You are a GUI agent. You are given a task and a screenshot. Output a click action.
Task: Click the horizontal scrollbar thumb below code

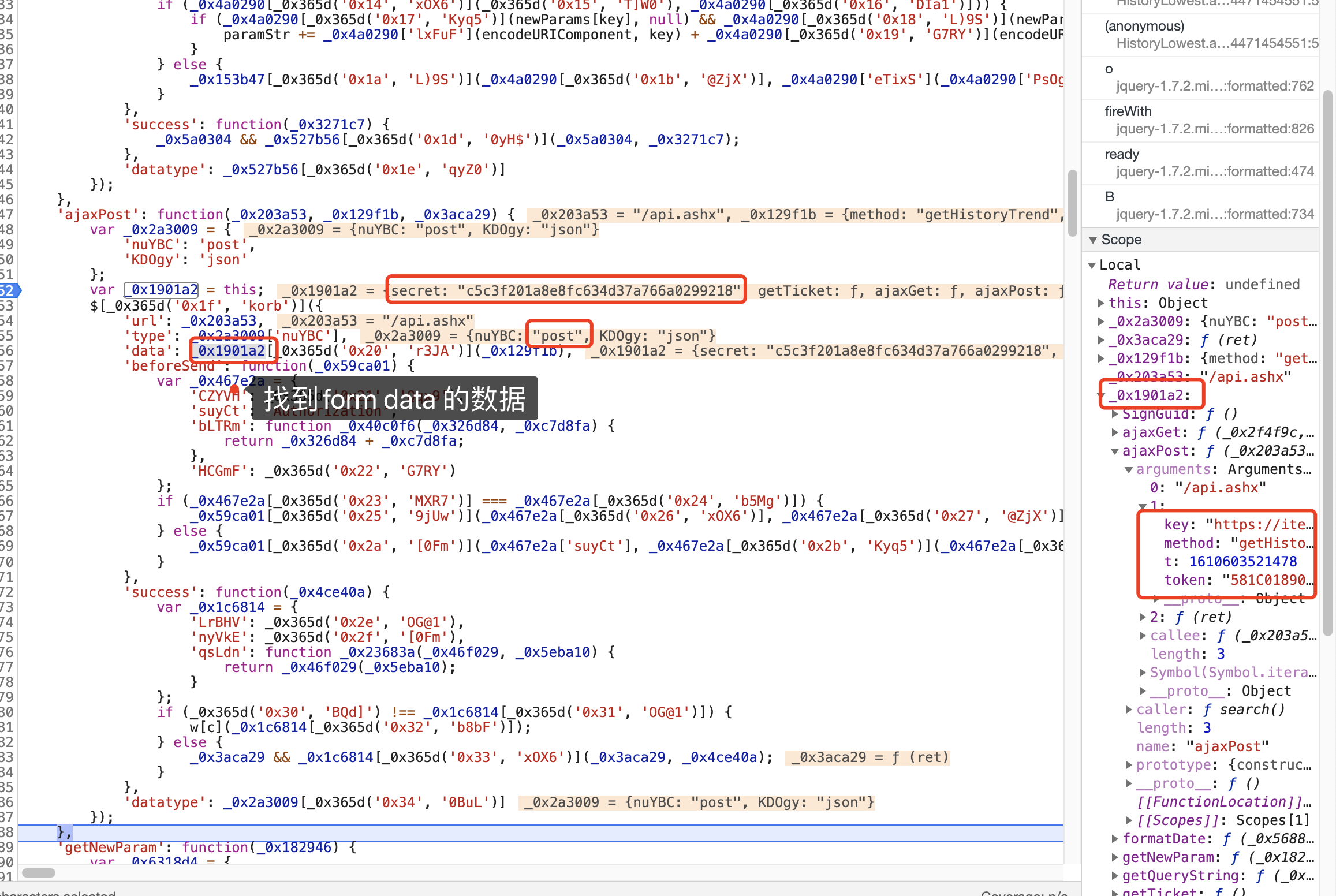click(x=39, y=872)
